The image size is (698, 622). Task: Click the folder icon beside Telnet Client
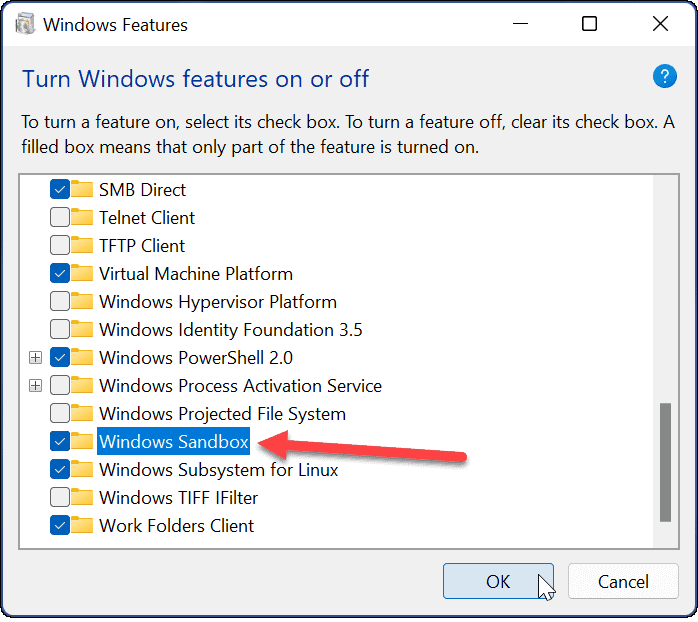click(82, 217)
